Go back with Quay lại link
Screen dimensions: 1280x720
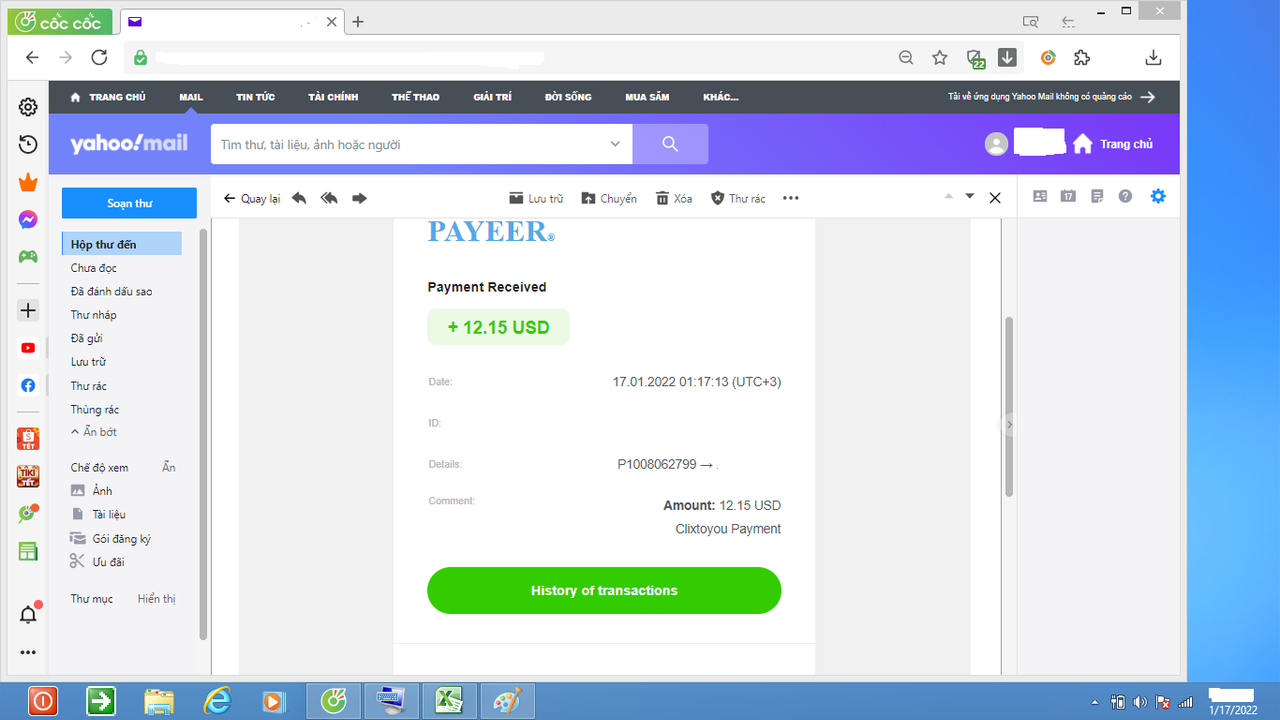tap(252, 198)
